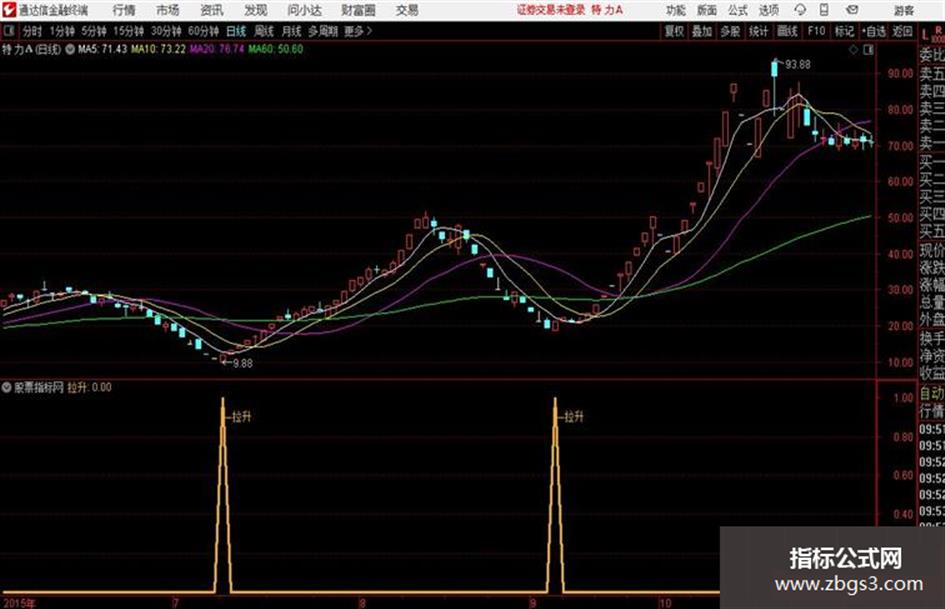Add stock via the 自选 button
The height and width of the screenshot is (609, 945).
[874, 31]
